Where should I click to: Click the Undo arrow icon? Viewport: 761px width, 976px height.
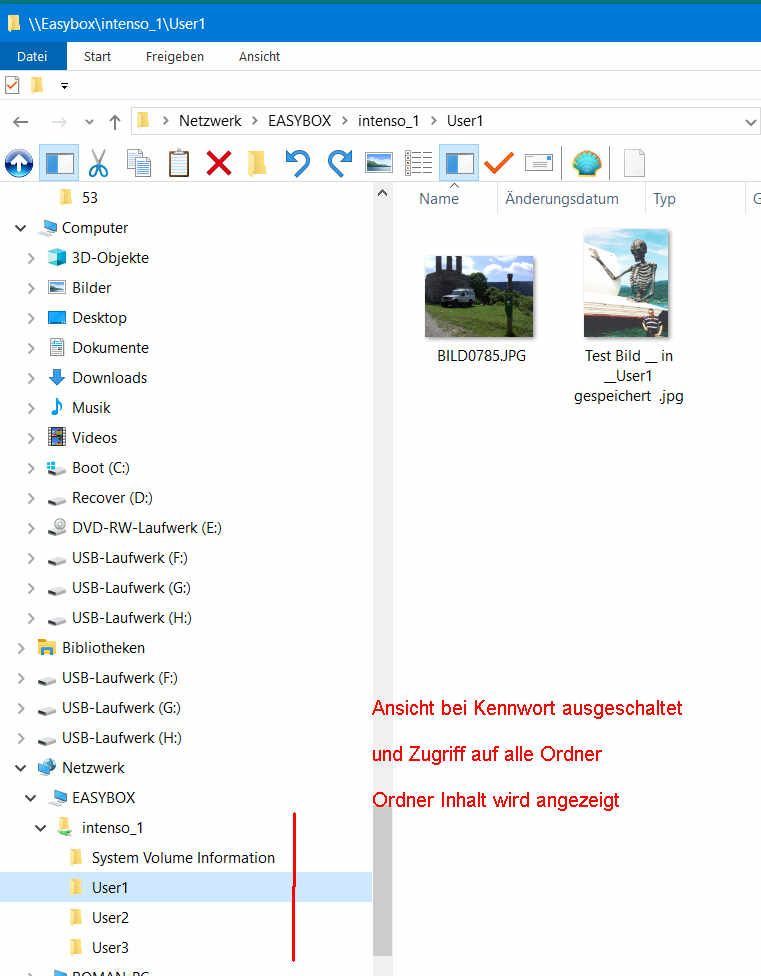[x=297, y=163]
